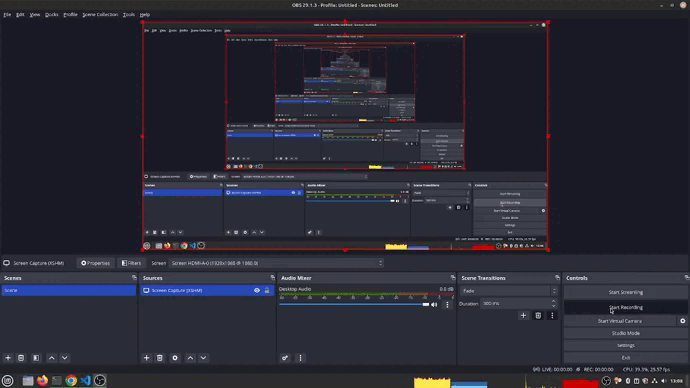Remove selected source with trash icon
The height and width of the screenshot is (388, 690).
tap(160, 358)
